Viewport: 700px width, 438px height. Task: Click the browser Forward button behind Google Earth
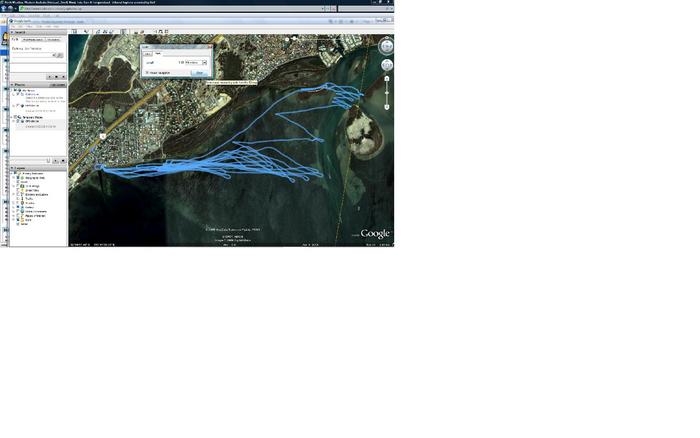[10, 8]
